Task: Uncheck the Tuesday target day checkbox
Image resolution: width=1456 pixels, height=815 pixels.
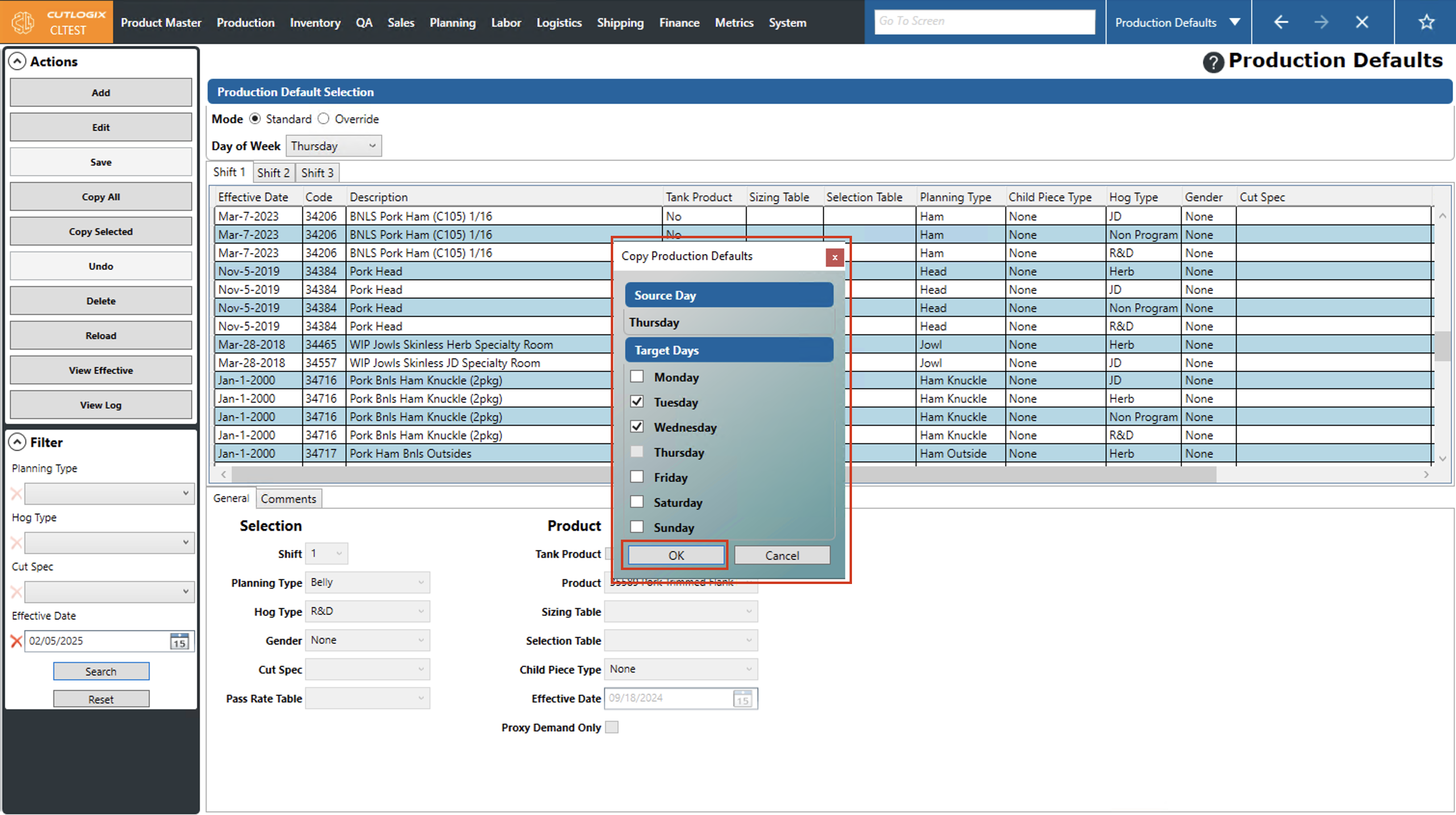Action: [637, 402]
